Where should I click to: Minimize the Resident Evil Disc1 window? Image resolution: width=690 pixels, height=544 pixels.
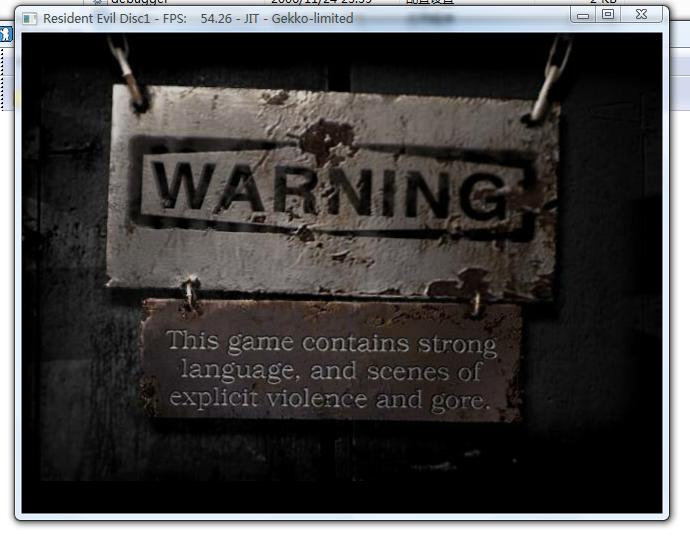point(584,15)
